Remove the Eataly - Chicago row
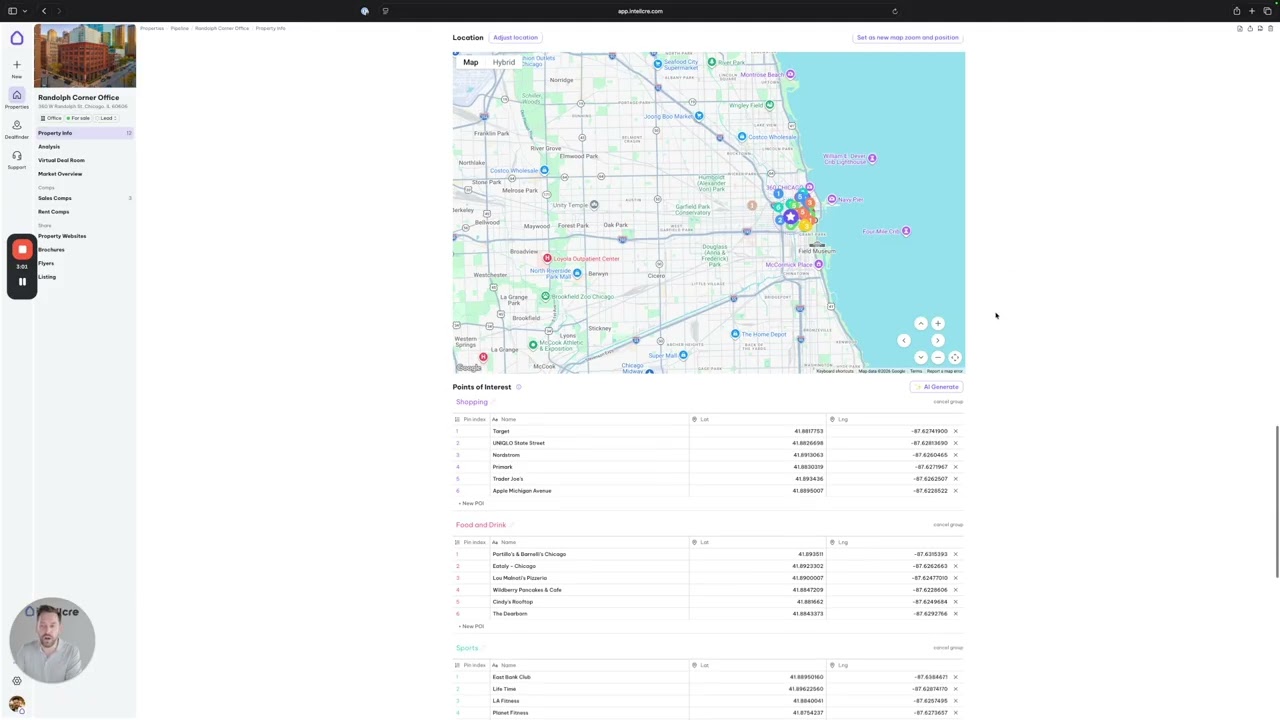1280x720 pixels. (955, 566)
